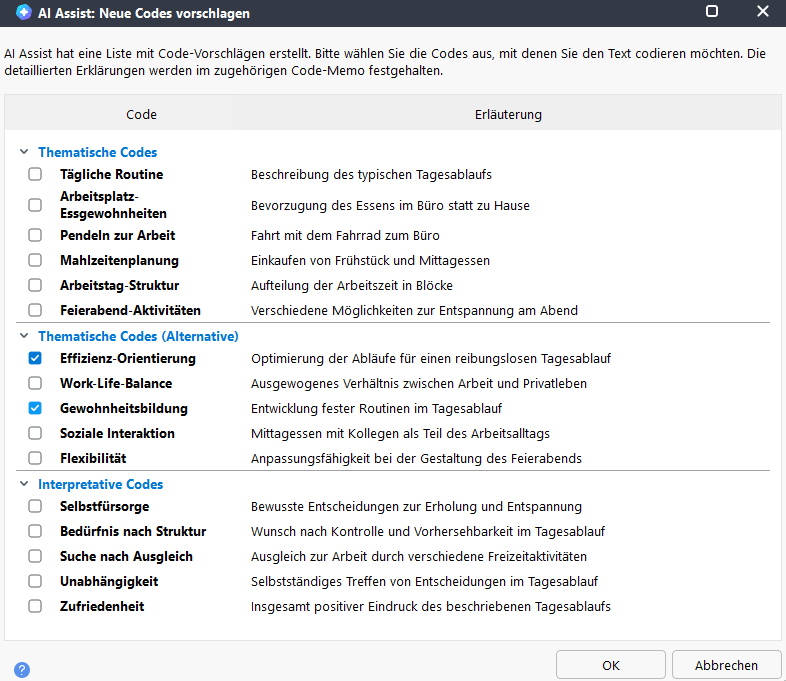Tick the Selbstfürsorge checkbox
This screenshot has height=681, width=786.
(35, 506)
